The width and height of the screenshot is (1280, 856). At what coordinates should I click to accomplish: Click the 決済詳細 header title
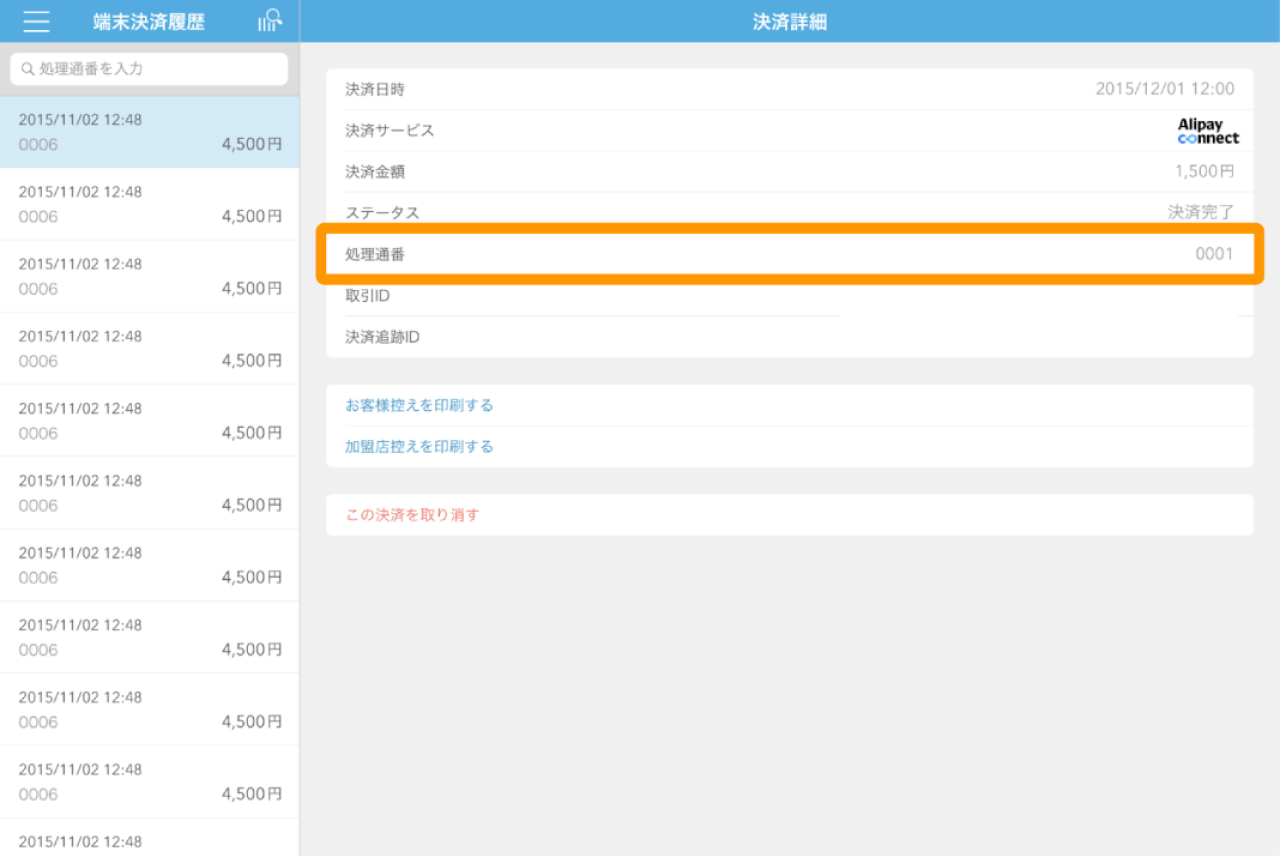tap(790, 22)
